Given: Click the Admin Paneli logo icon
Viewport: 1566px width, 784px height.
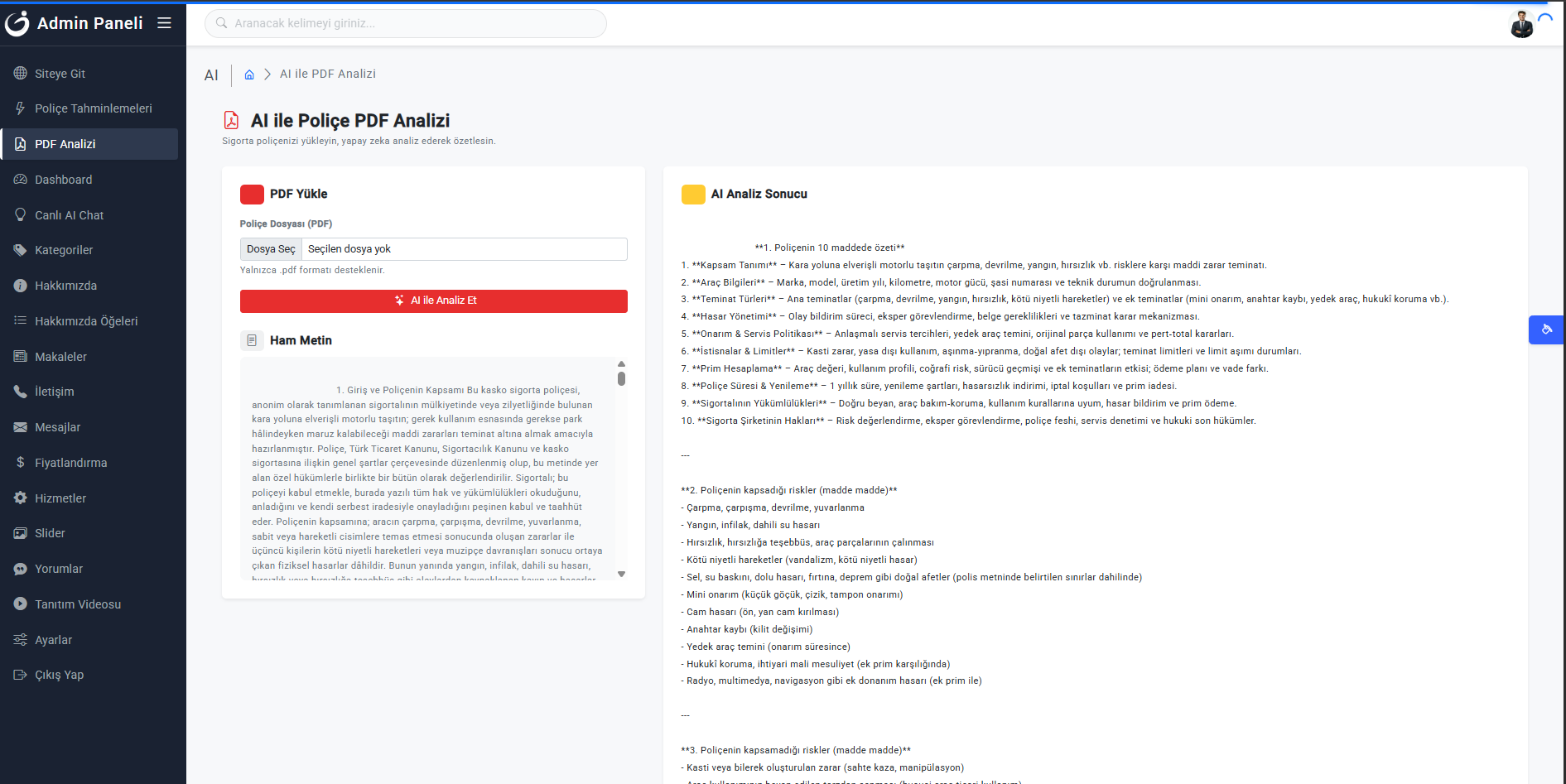Looking at the screenshot, I should [17, 23].
